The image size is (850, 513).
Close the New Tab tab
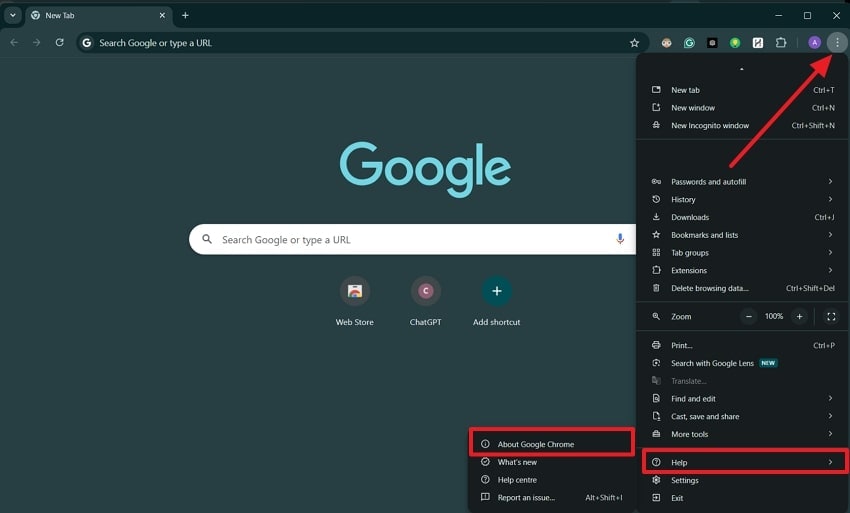tap(162, 15)
